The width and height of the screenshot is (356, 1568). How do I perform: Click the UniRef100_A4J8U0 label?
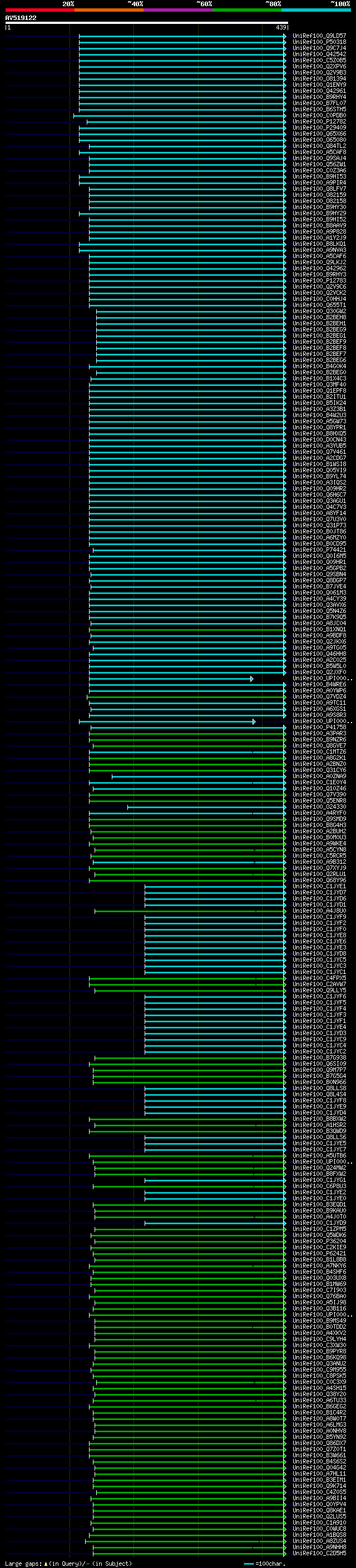(319, 911)
